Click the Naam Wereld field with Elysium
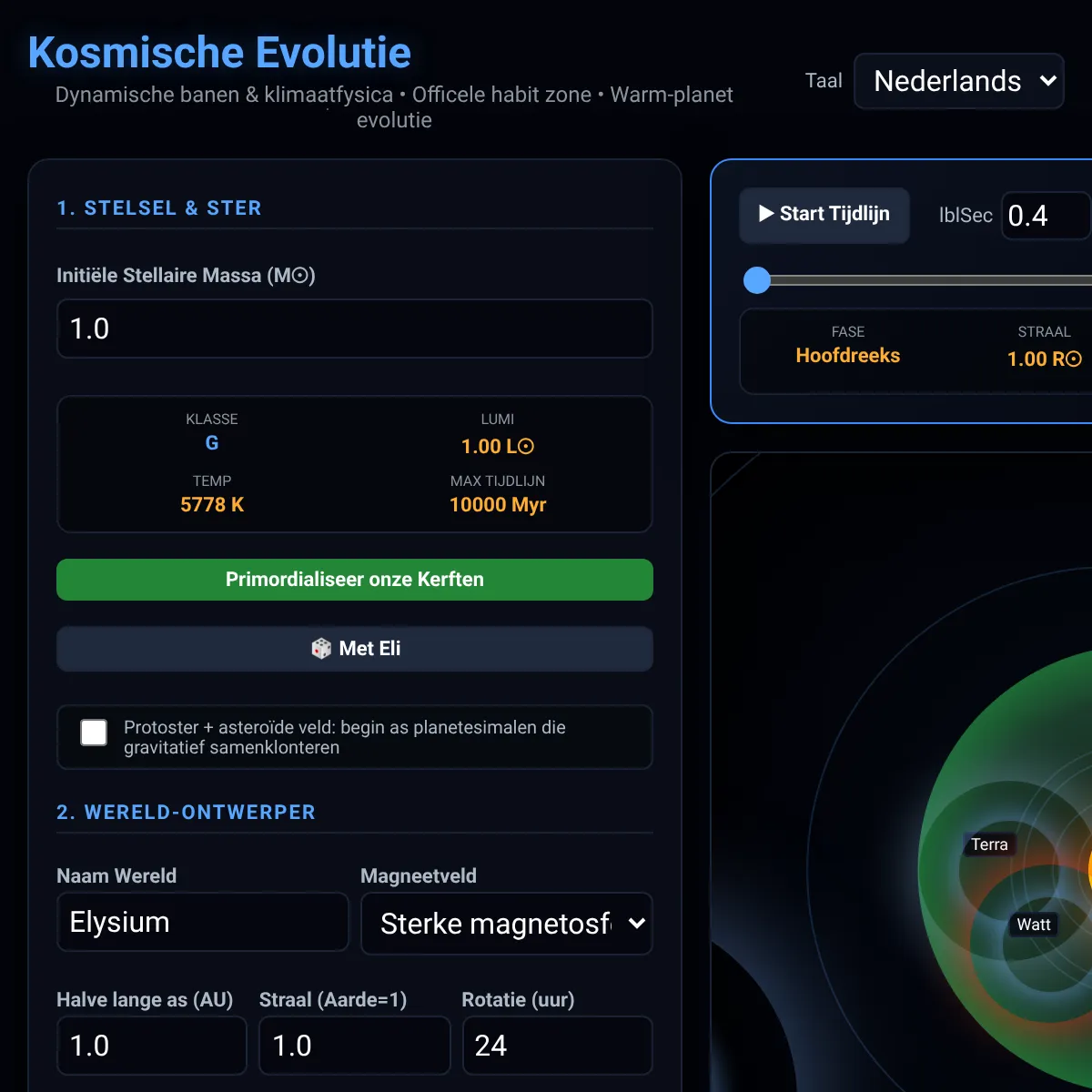 [x=203, y=922]
